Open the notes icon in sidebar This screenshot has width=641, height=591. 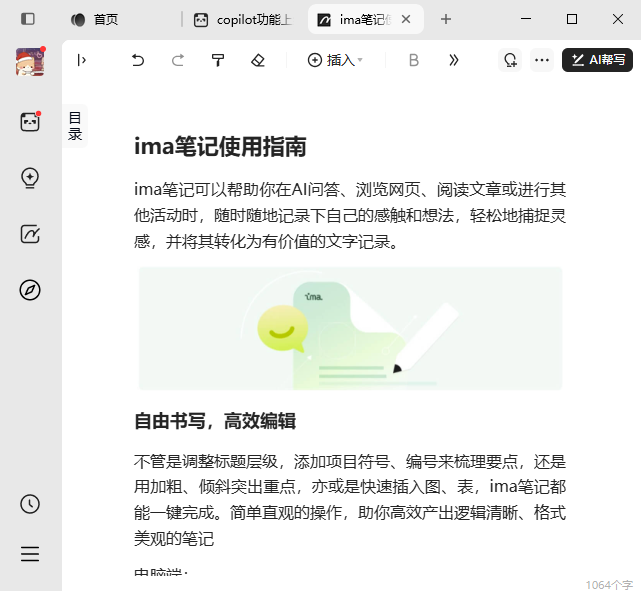(30, 234)
